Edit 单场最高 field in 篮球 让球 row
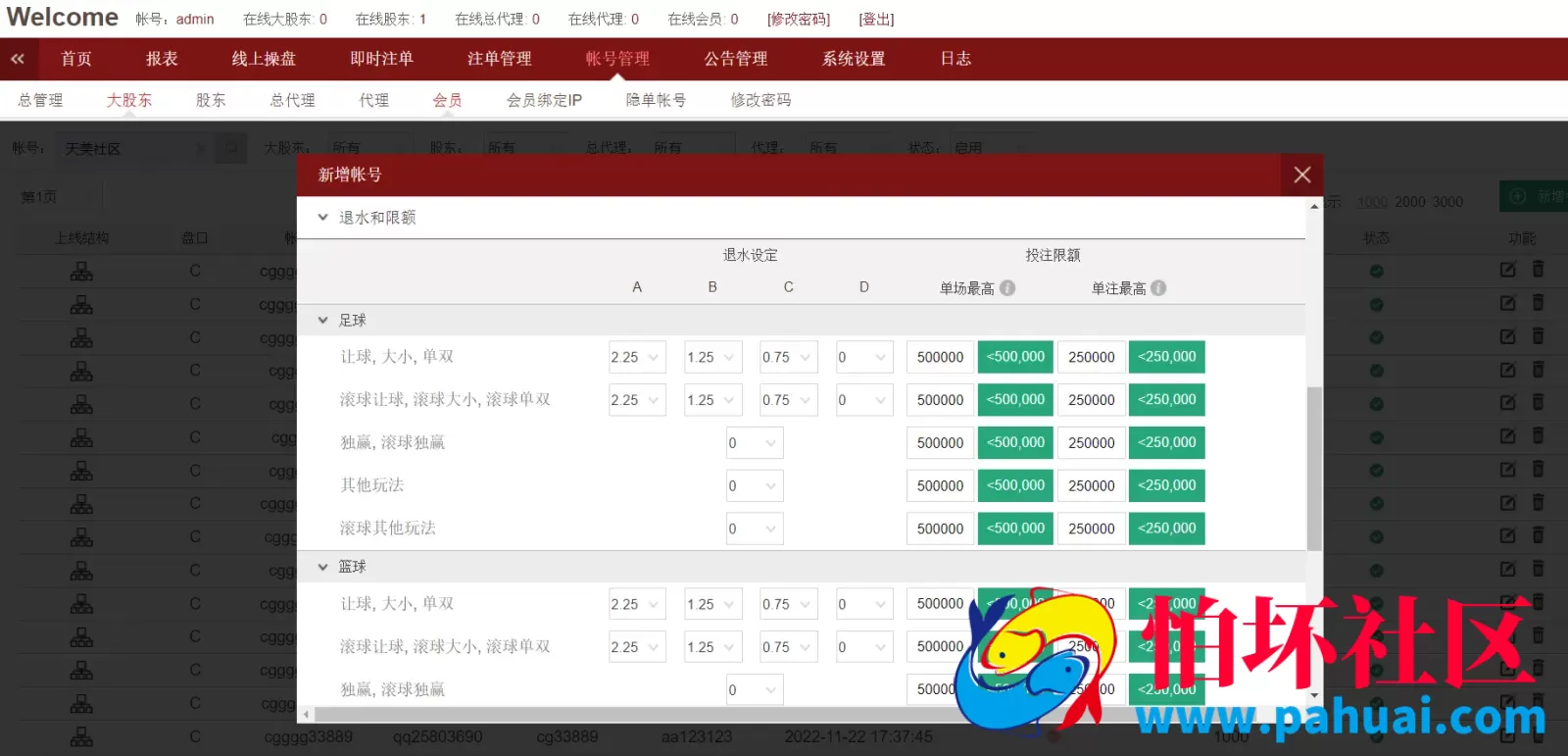 pyautogui.click(x=941, y=604)
